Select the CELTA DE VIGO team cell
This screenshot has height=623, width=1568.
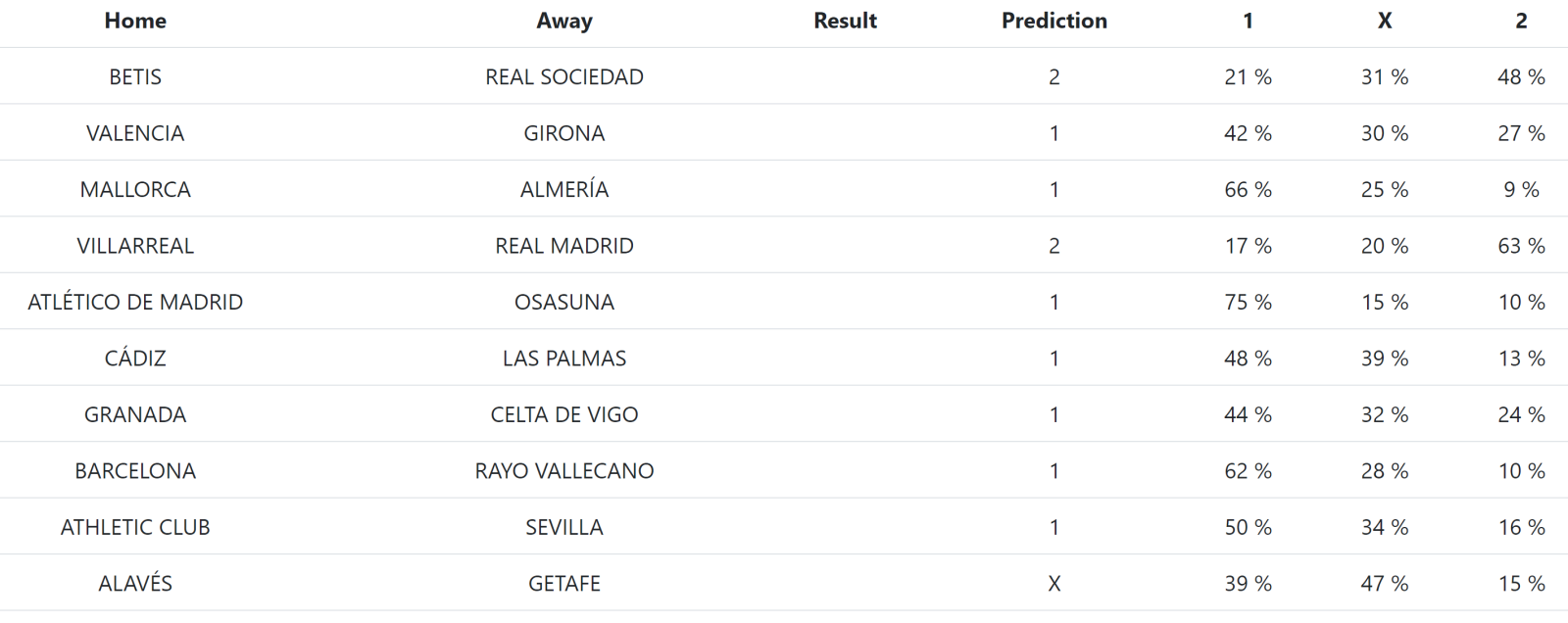click(x=564, y=414)
